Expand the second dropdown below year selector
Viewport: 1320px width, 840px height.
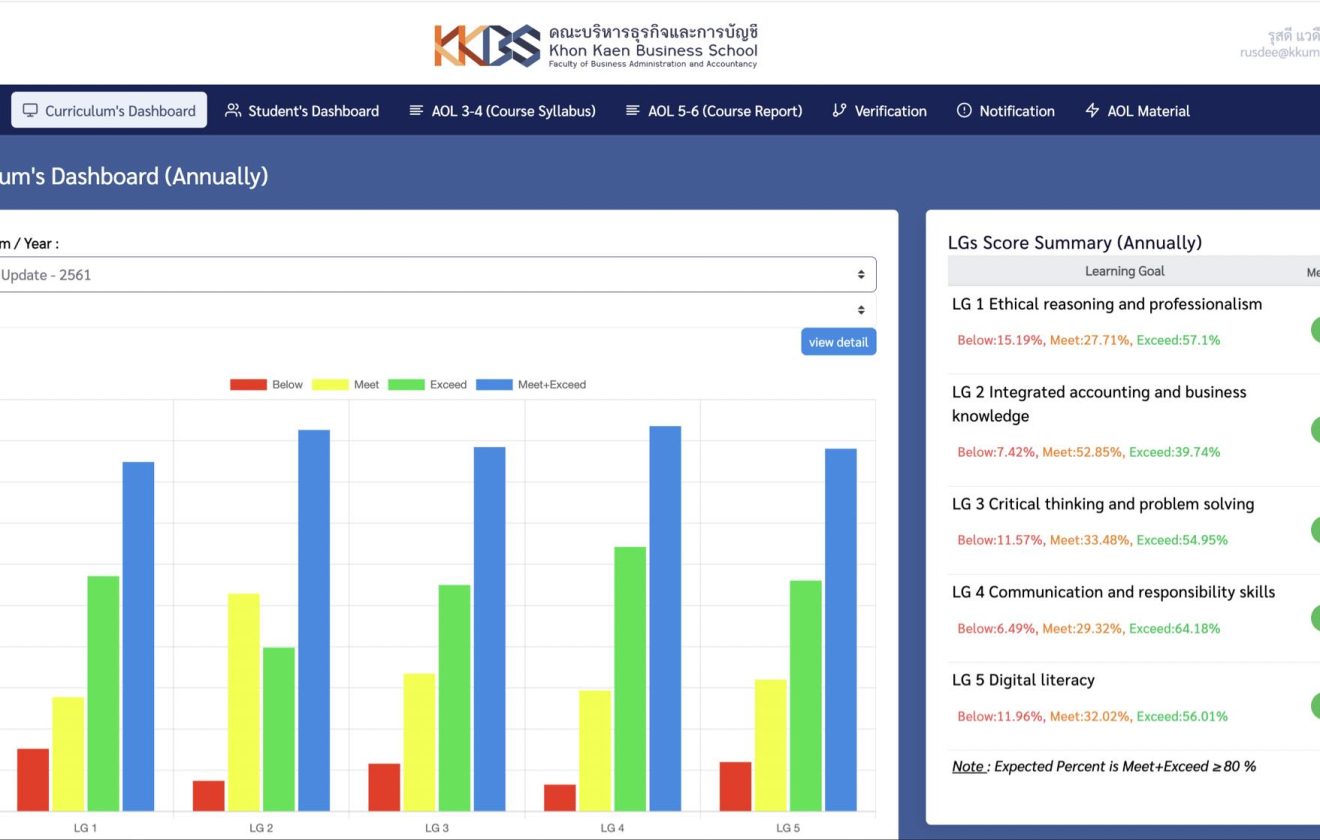(430, 310)
